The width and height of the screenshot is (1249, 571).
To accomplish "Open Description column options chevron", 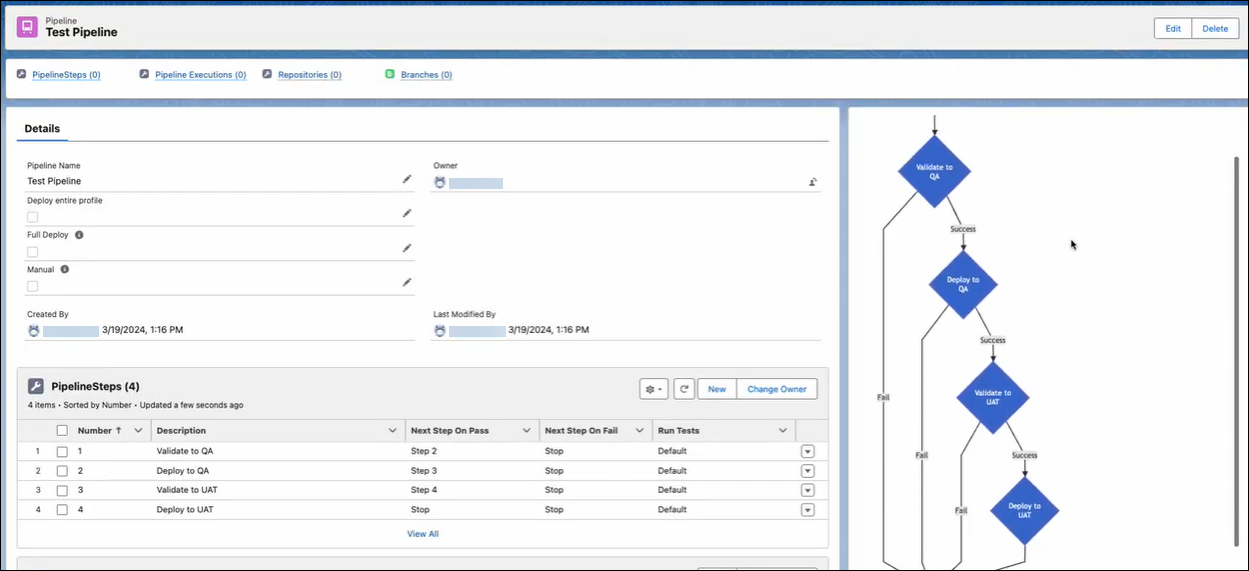I will click(392, 430).
